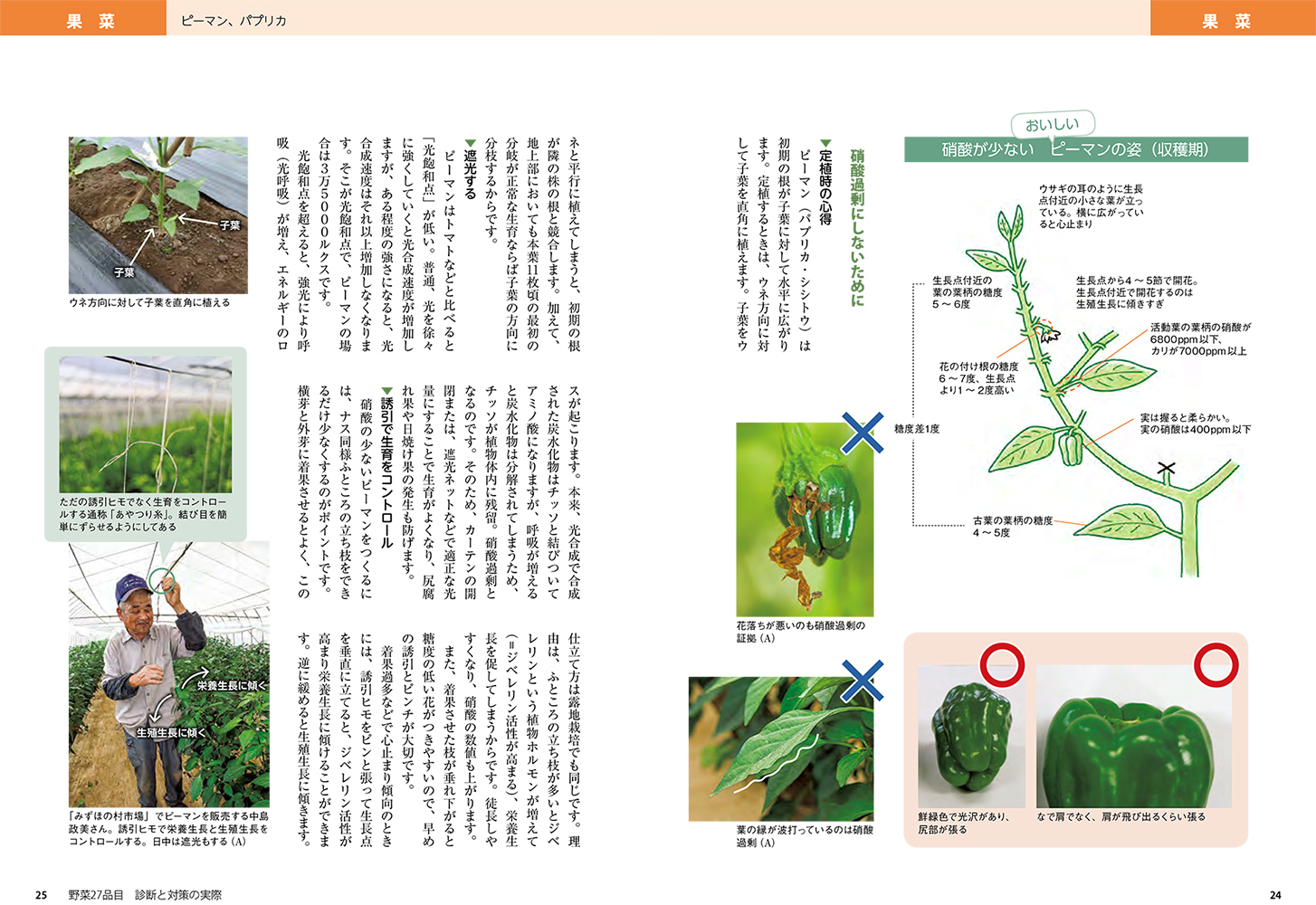Click the caption 'なで肩でなく、肩が飛び出るくらい張る'
This screenshot has height=905, width=1316.
click(x=1121, y=816)
